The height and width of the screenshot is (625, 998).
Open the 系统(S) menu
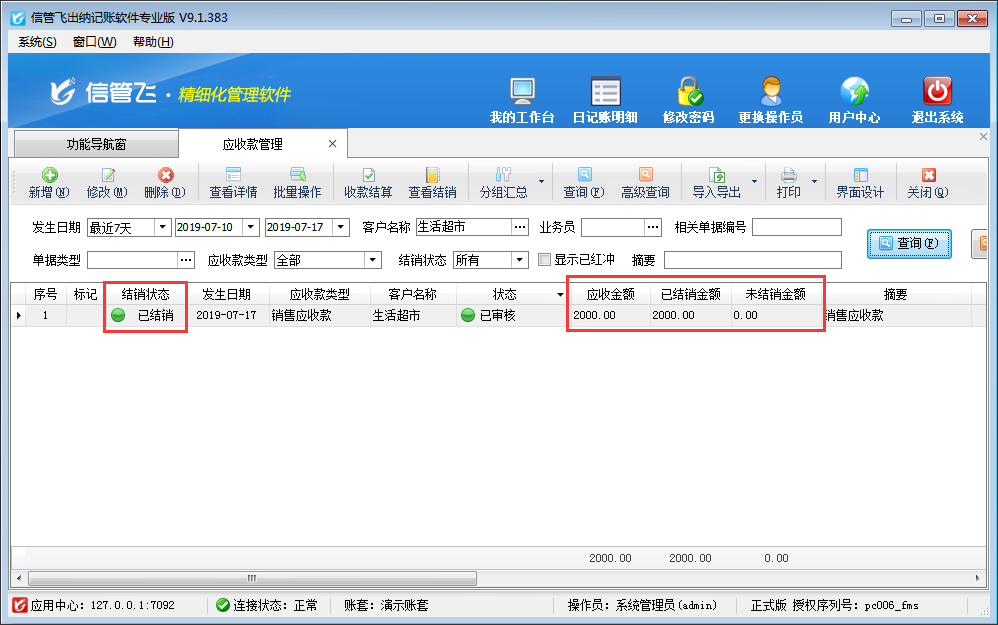[37, 42]
